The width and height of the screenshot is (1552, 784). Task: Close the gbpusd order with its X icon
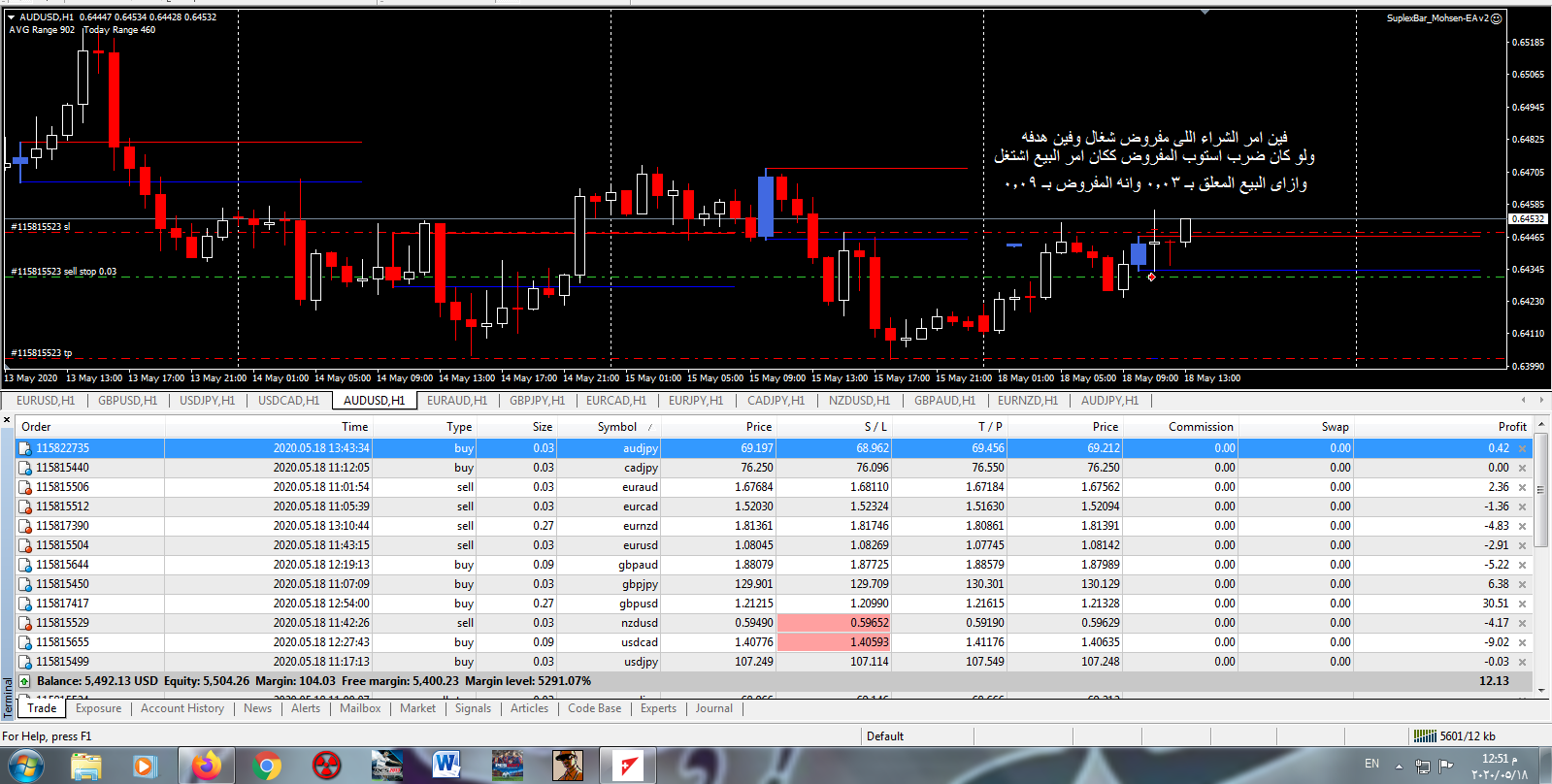[1522, 604]
